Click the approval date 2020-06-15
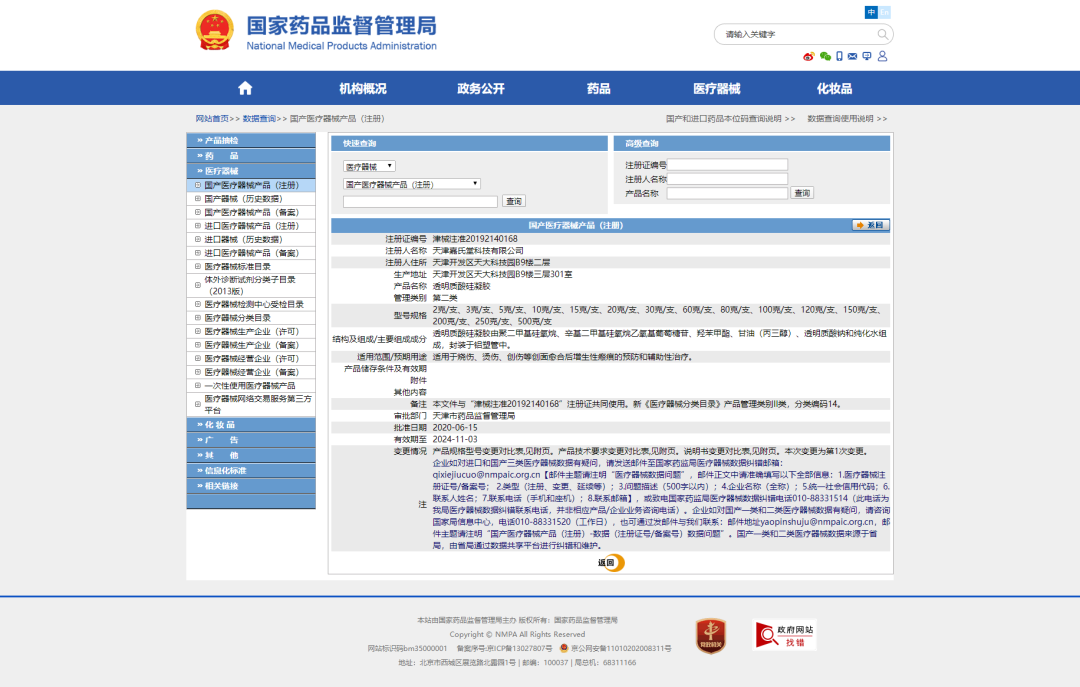The width and height of the screenshot is (1080, 687). (455, 427)
